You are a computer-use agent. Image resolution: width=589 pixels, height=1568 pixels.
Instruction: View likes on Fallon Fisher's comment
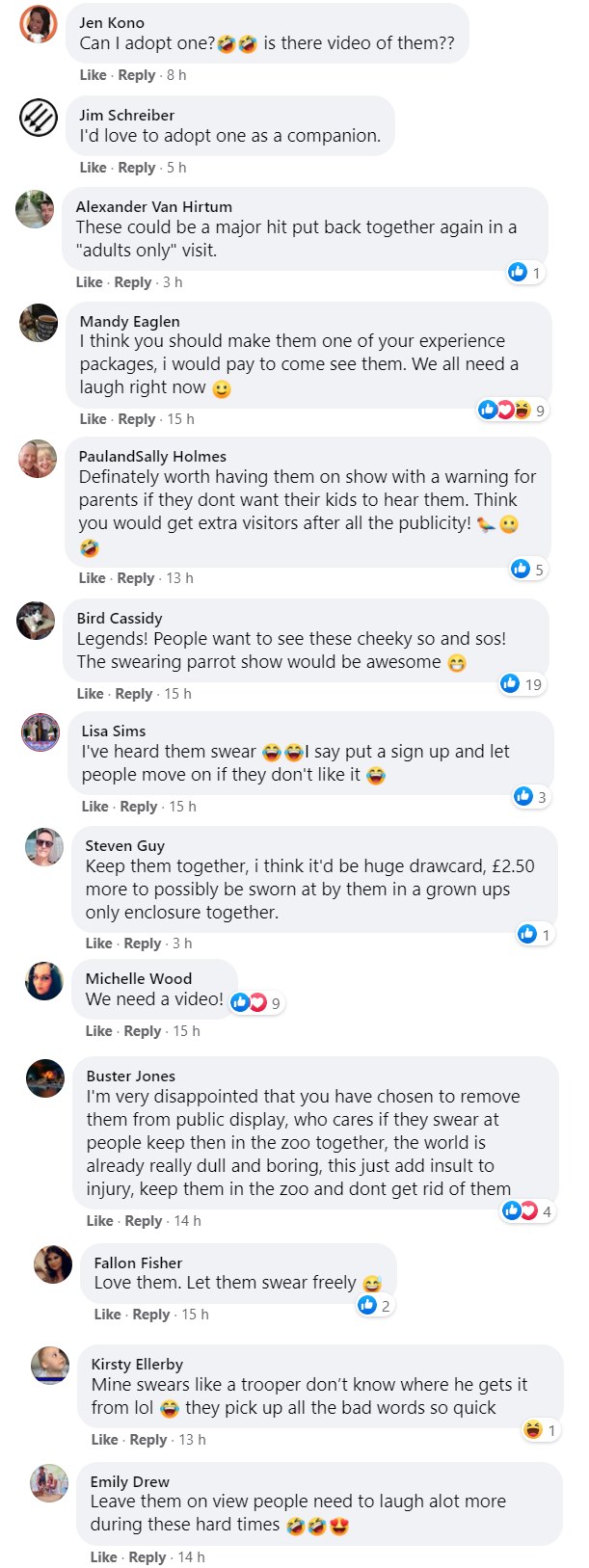[x=374, y=1306]
